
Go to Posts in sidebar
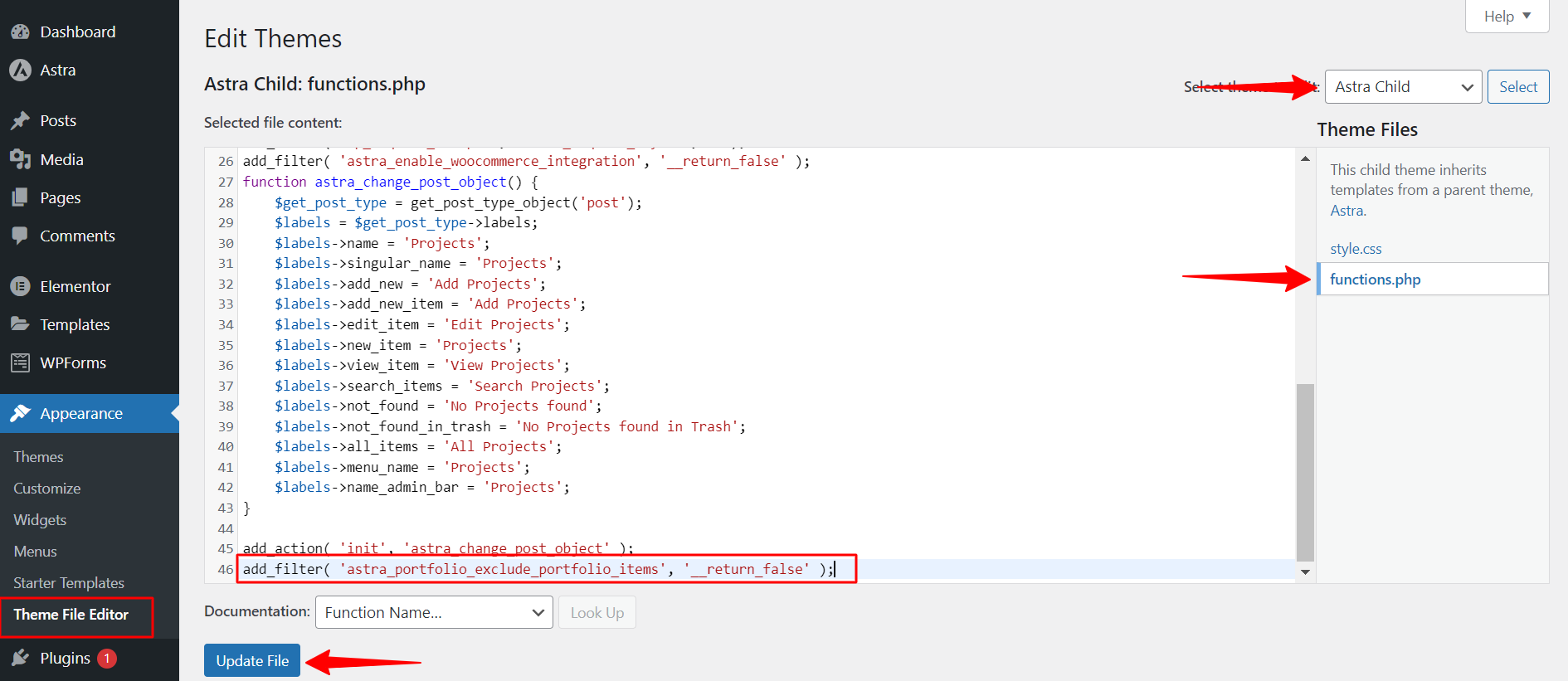click(58, 121)
